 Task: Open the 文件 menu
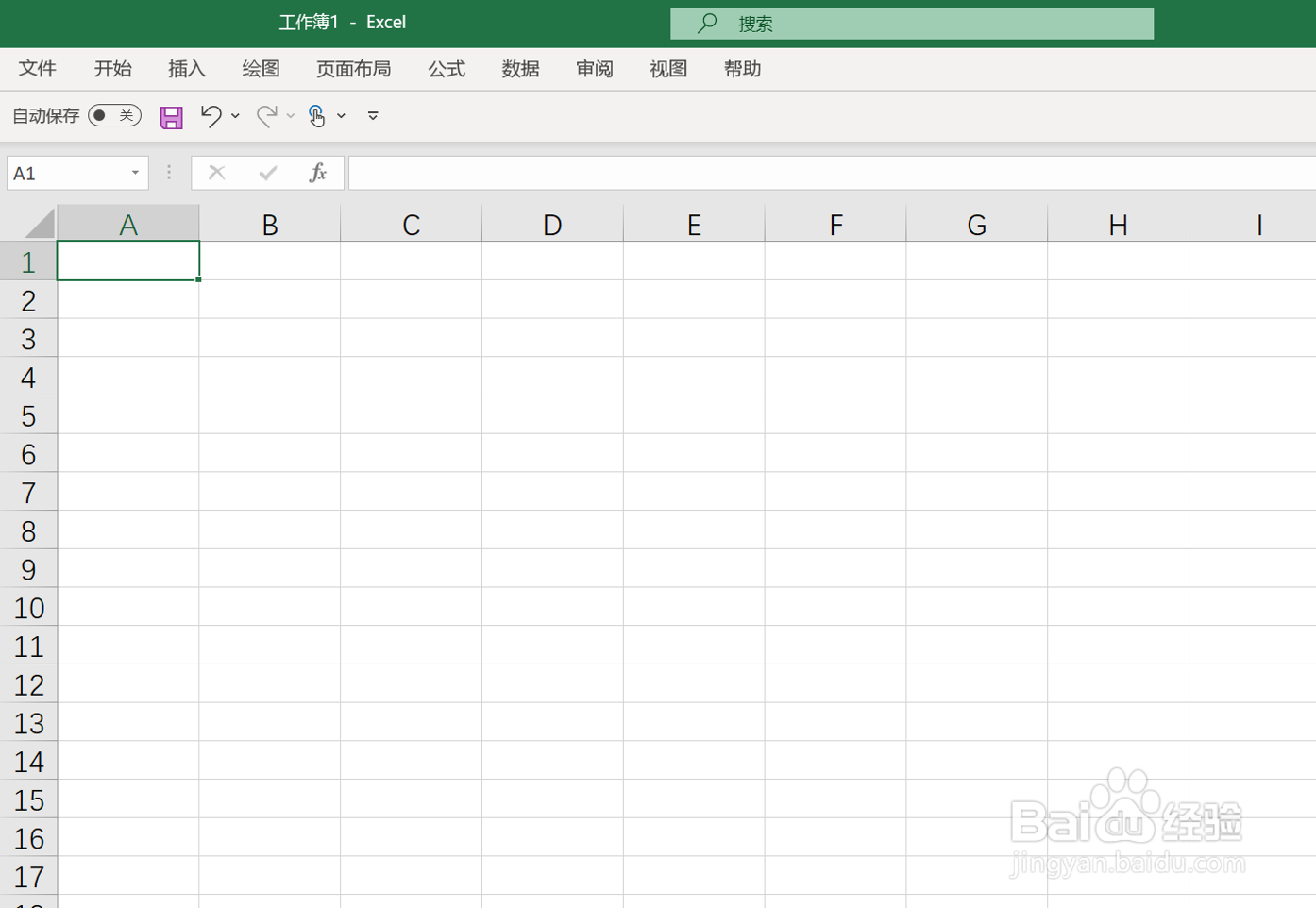[38, 69]
